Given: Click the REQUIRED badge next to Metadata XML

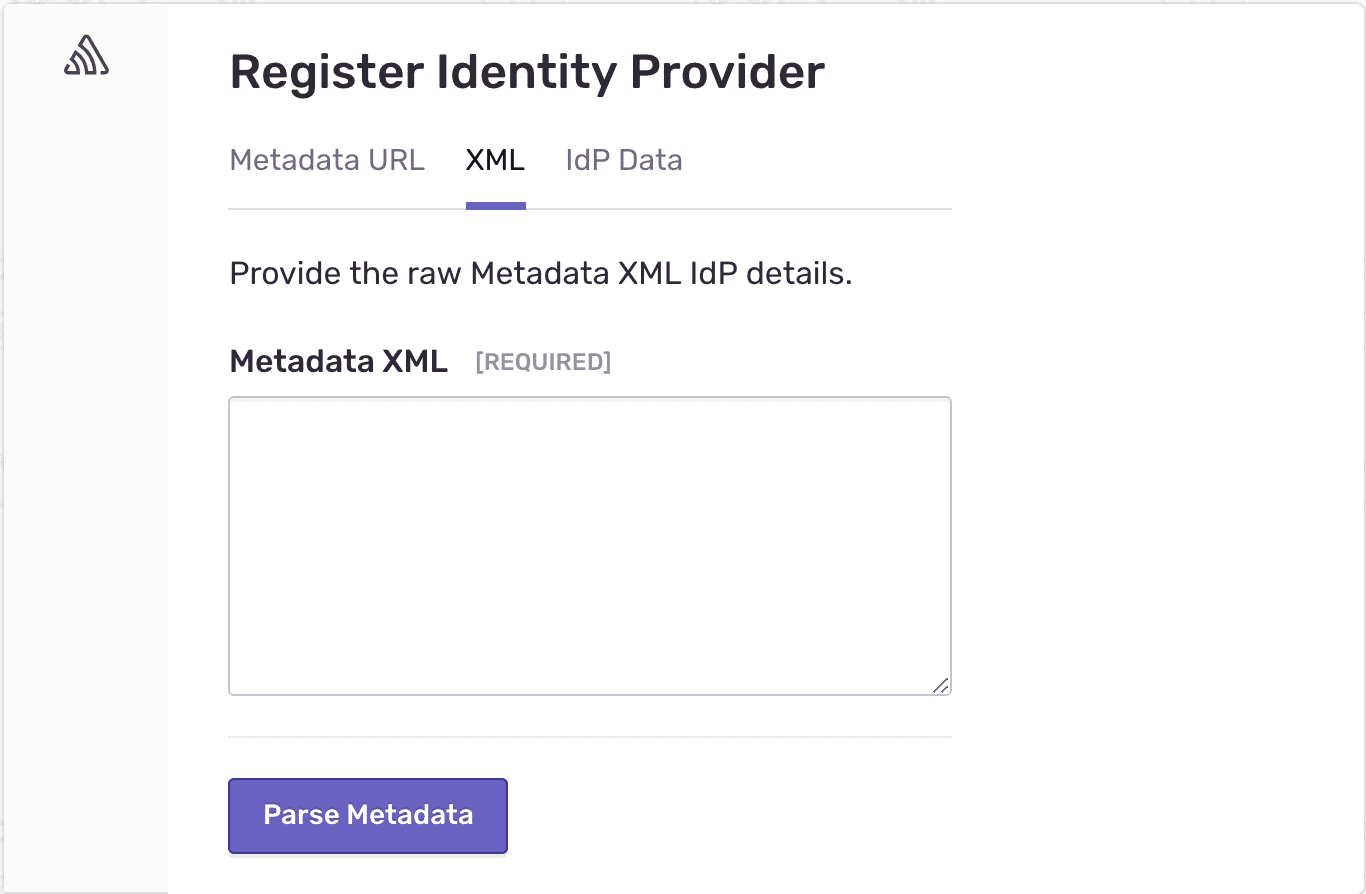Looking at the screenshot, I should tap(543, 362).
